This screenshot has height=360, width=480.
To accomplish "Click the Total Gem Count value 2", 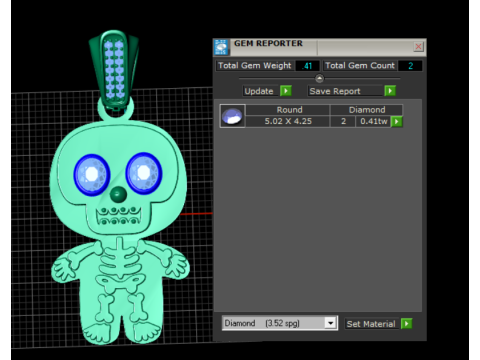I will [410, 66].
